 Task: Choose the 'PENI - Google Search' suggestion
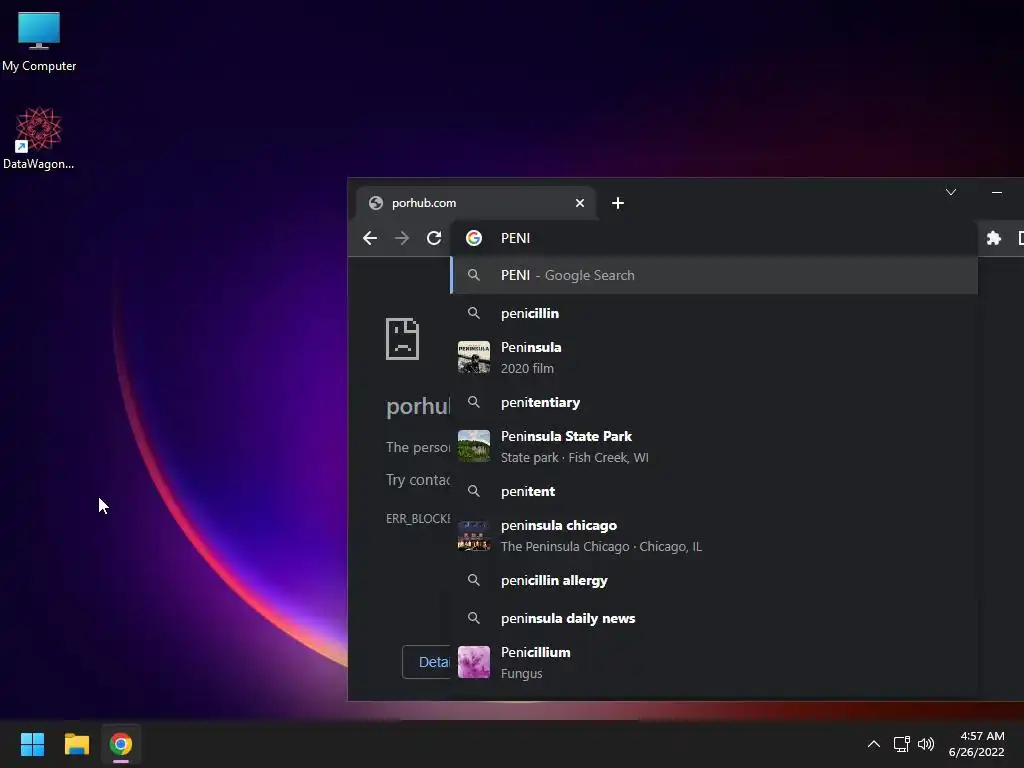[x=714, y=276]
